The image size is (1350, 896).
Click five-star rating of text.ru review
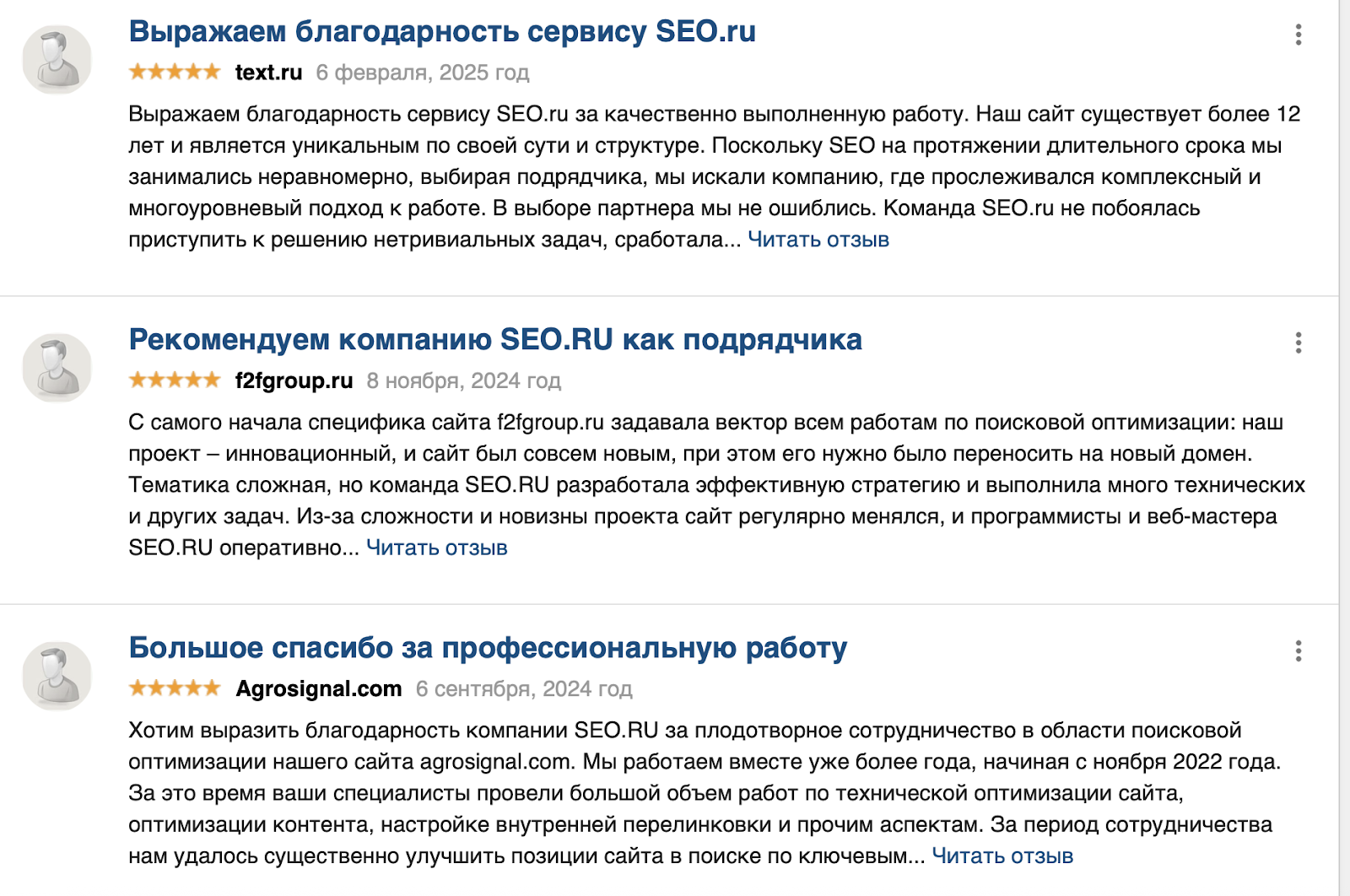pyautogui.click(x=175, y=73)
